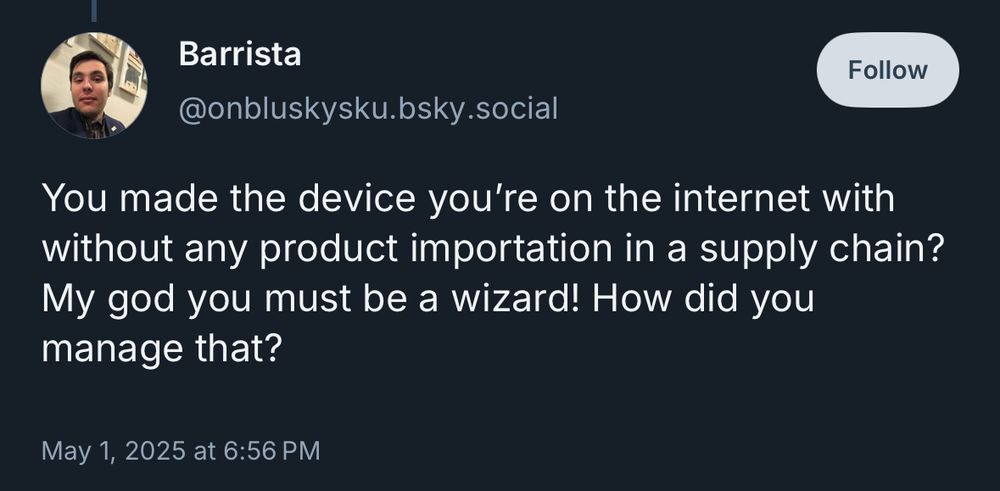1000x491 pixels.
Task: Click the Follow button
Action: click(887, 70)
